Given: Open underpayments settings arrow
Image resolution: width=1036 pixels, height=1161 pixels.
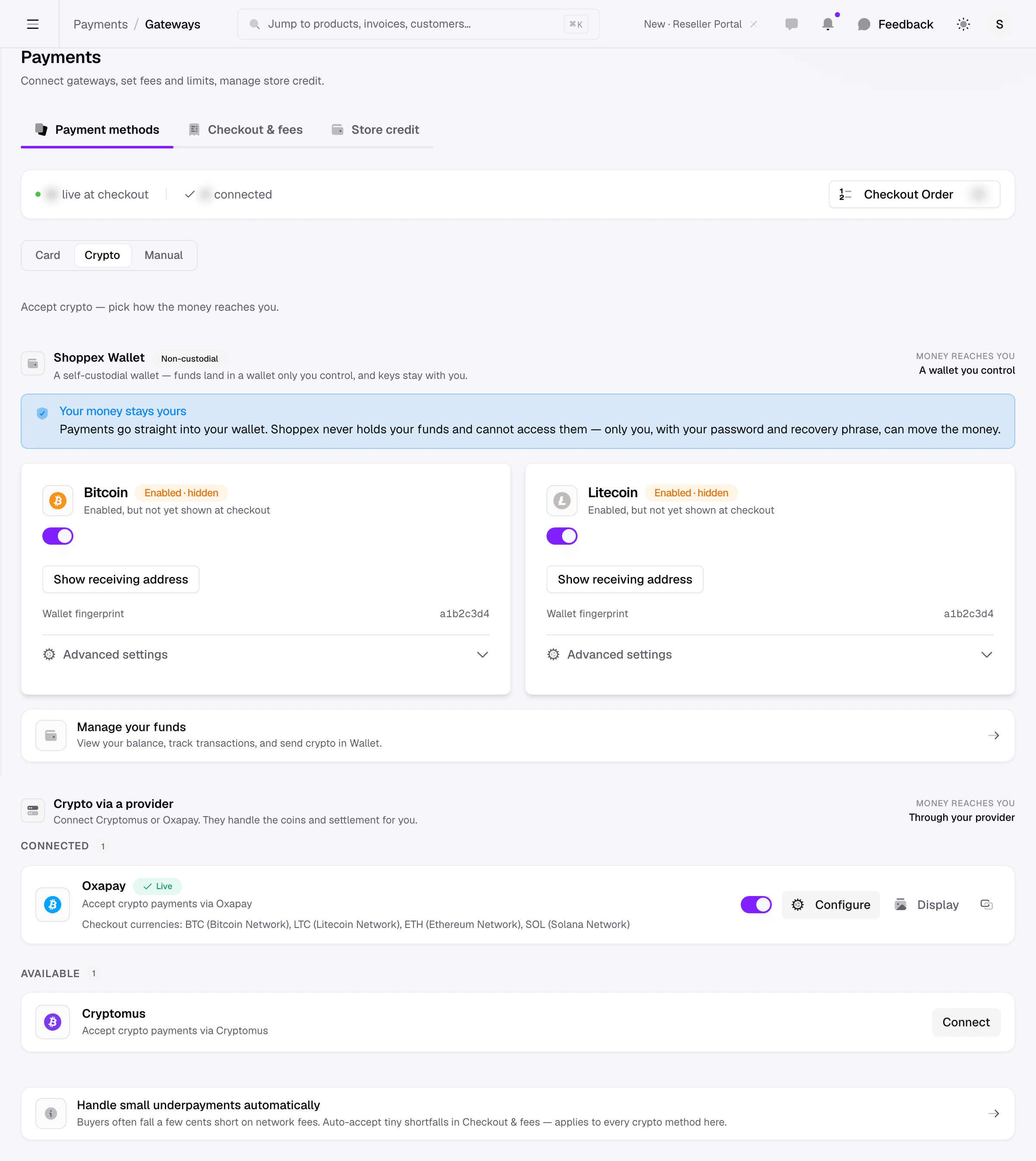Looking at the screenshot, I should (994, 1113).
